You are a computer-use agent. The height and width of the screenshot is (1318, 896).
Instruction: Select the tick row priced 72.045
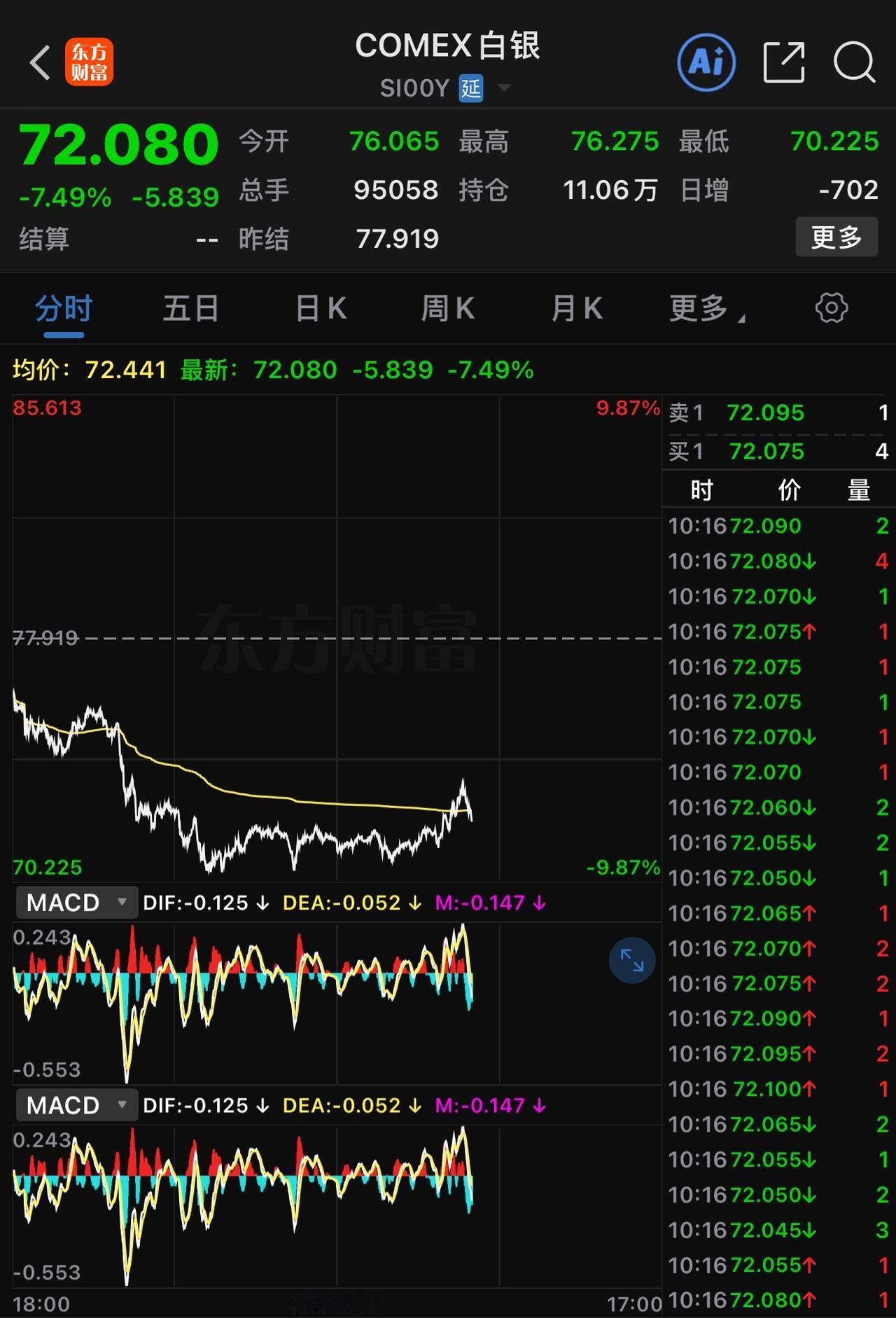(x=779, y=1230)
